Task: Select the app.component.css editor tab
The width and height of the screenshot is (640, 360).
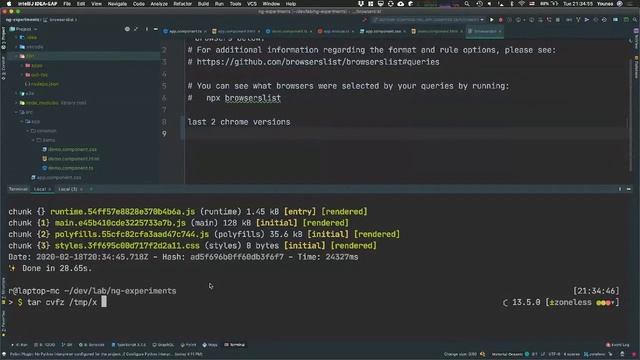Action: point(383,31)
